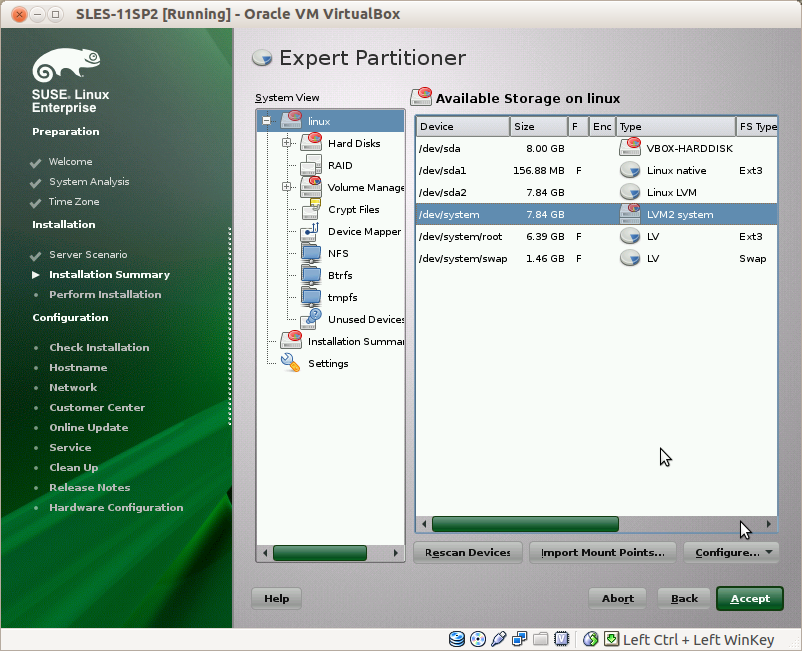Click the Btrfs folder icon

(311, 275)
